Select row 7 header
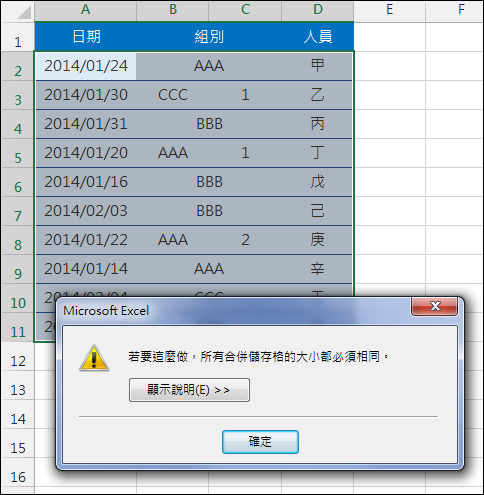Viewport: 484px width, 495px height. point(18,211)
